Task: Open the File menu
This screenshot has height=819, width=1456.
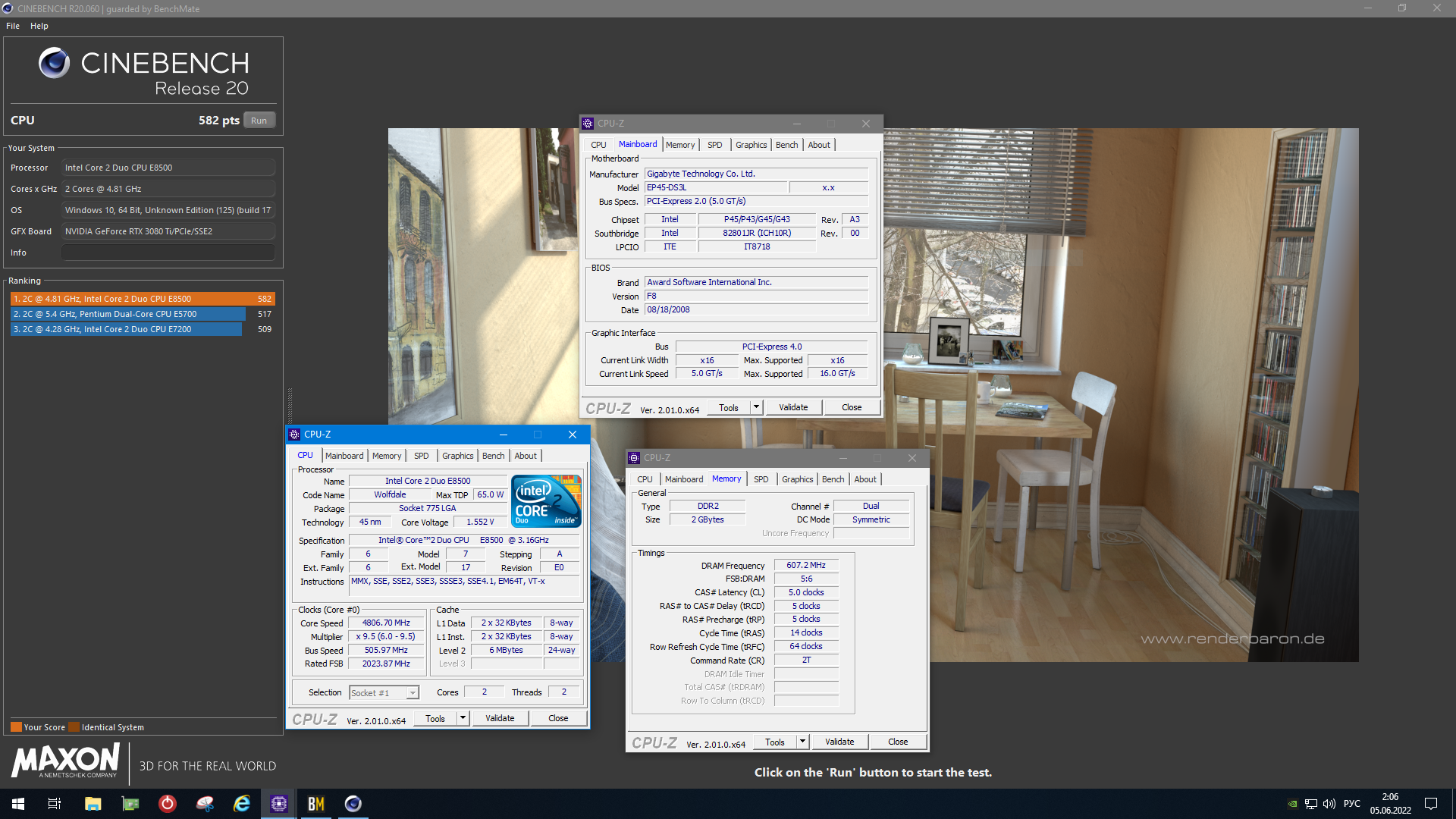Action: pos(13,26)
